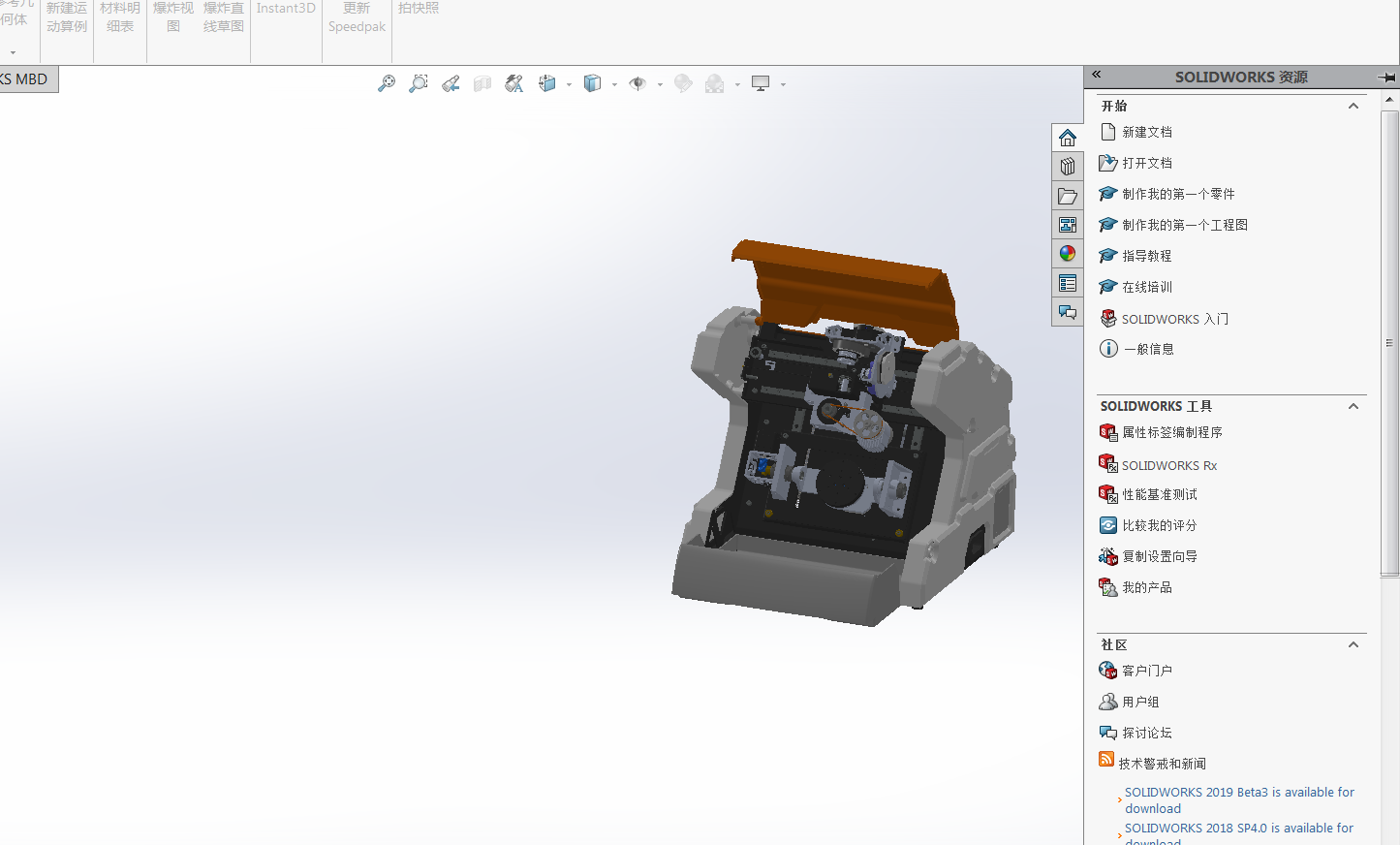The image size is (1400, 845).
Task: Pin the SOLIDWORKS Resources panel
Action: (x=1386, y=77)
